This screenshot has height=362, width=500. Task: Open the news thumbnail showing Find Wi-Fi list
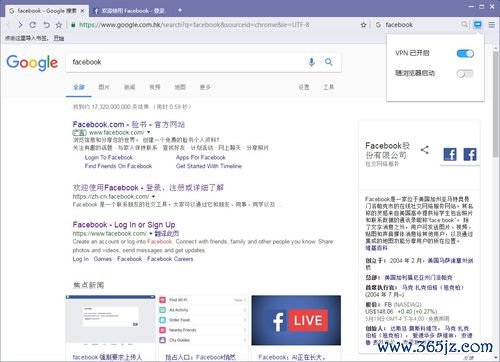pos(203,320)
